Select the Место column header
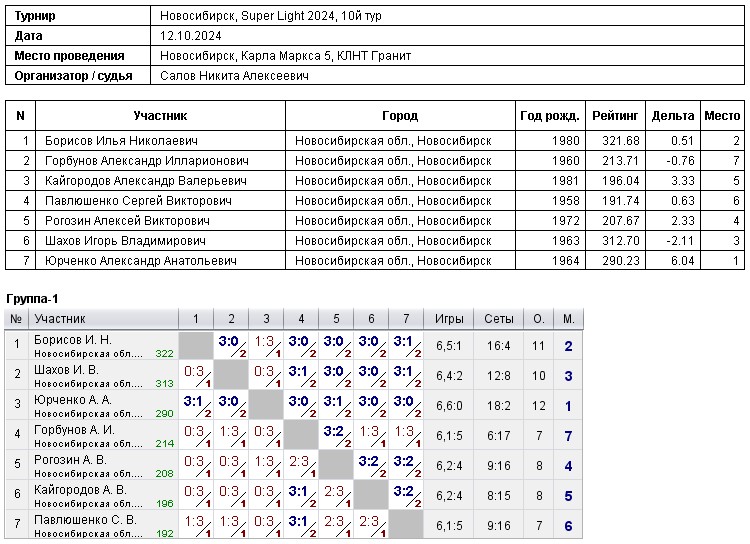This screenshot has height=544, width=750. 722,116
